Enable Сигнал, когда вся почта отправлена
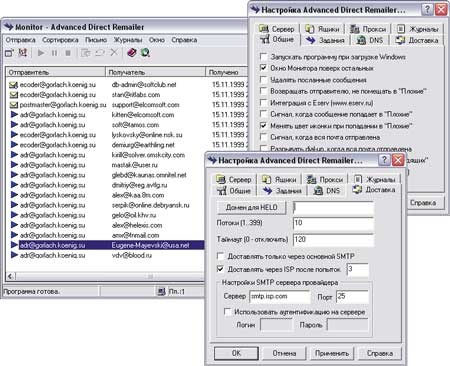The width and height of the screenshot is (450, 366). pos(264,137)
